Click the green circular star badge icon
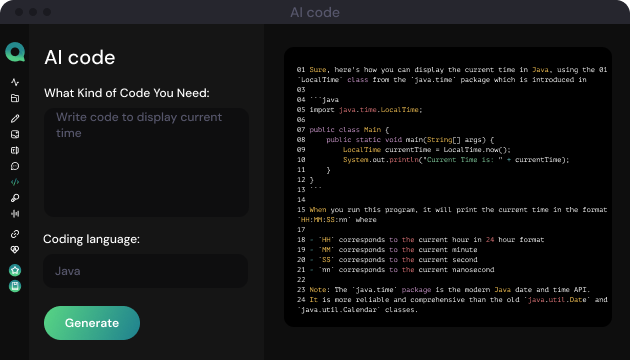 tap(15, 270)
